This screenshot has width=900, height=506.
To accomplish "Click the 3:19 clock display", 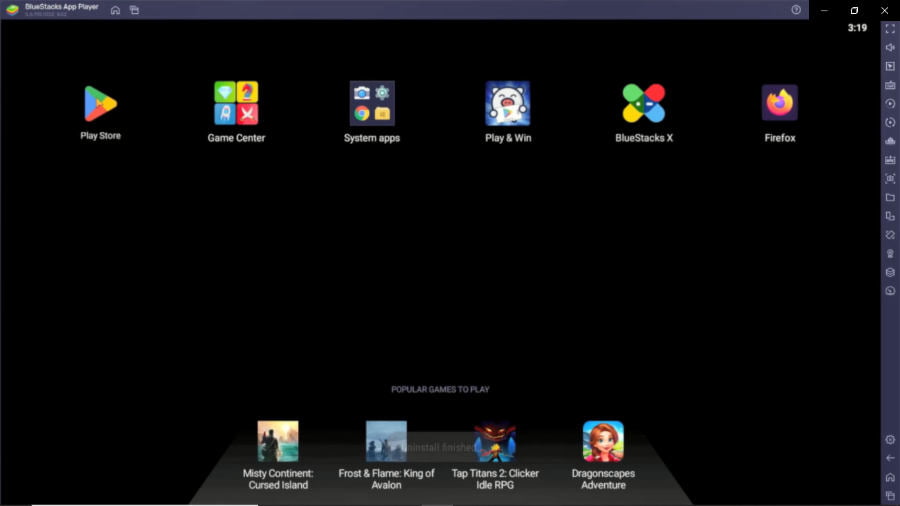I will [x=857, y=28].
